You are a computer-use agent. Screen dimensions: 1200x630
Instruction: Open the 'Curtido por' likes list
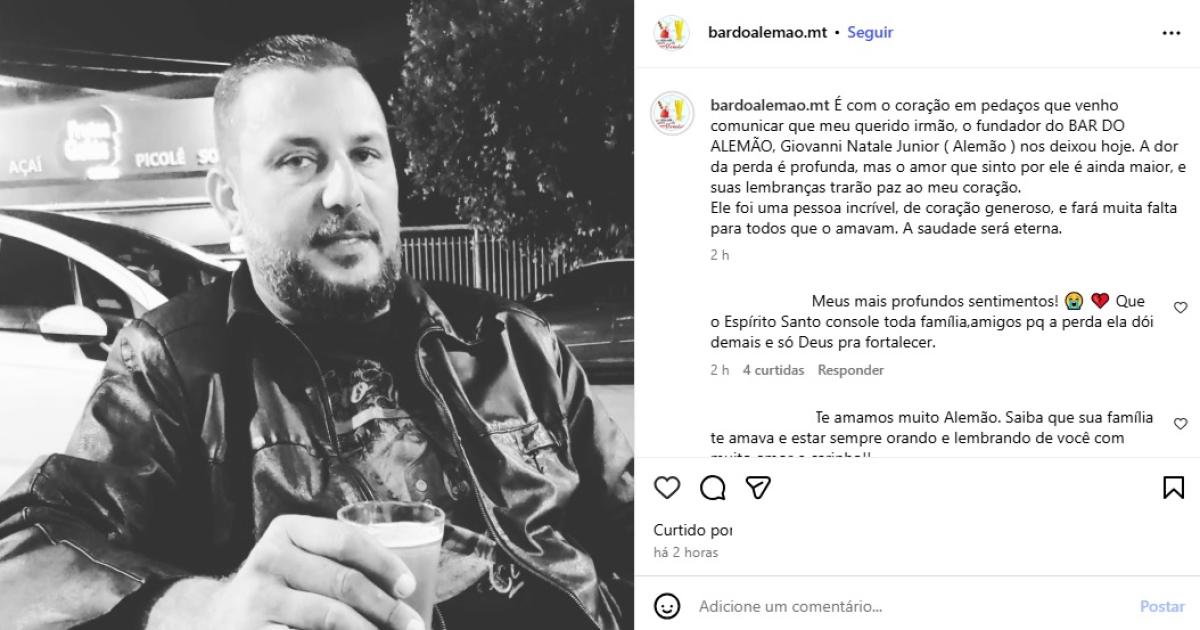(693, 530)
